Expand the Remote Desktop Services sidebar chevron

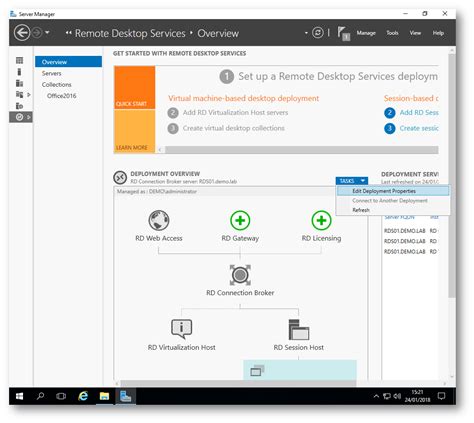click(29, 117)
